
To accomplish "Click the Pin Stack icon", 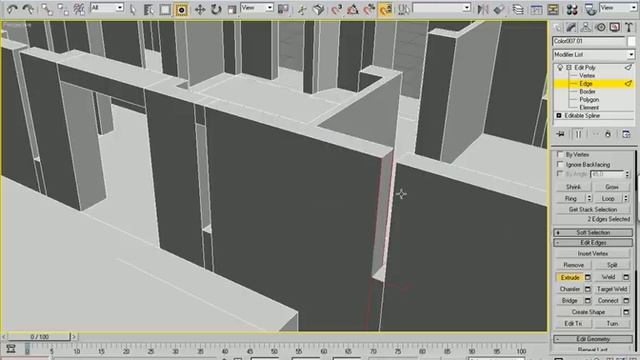I will click(560, 134).
